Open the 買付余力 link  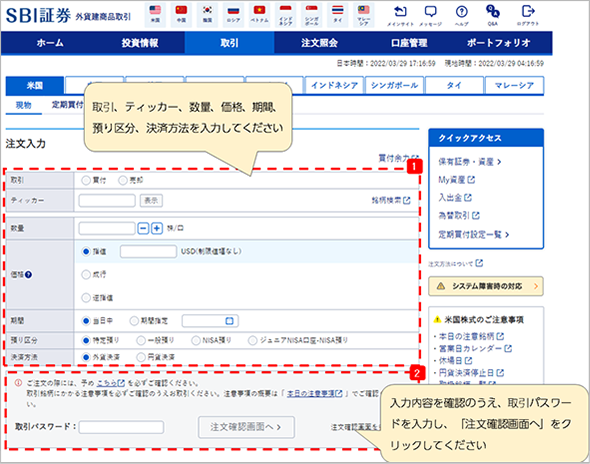coord(398,158)
